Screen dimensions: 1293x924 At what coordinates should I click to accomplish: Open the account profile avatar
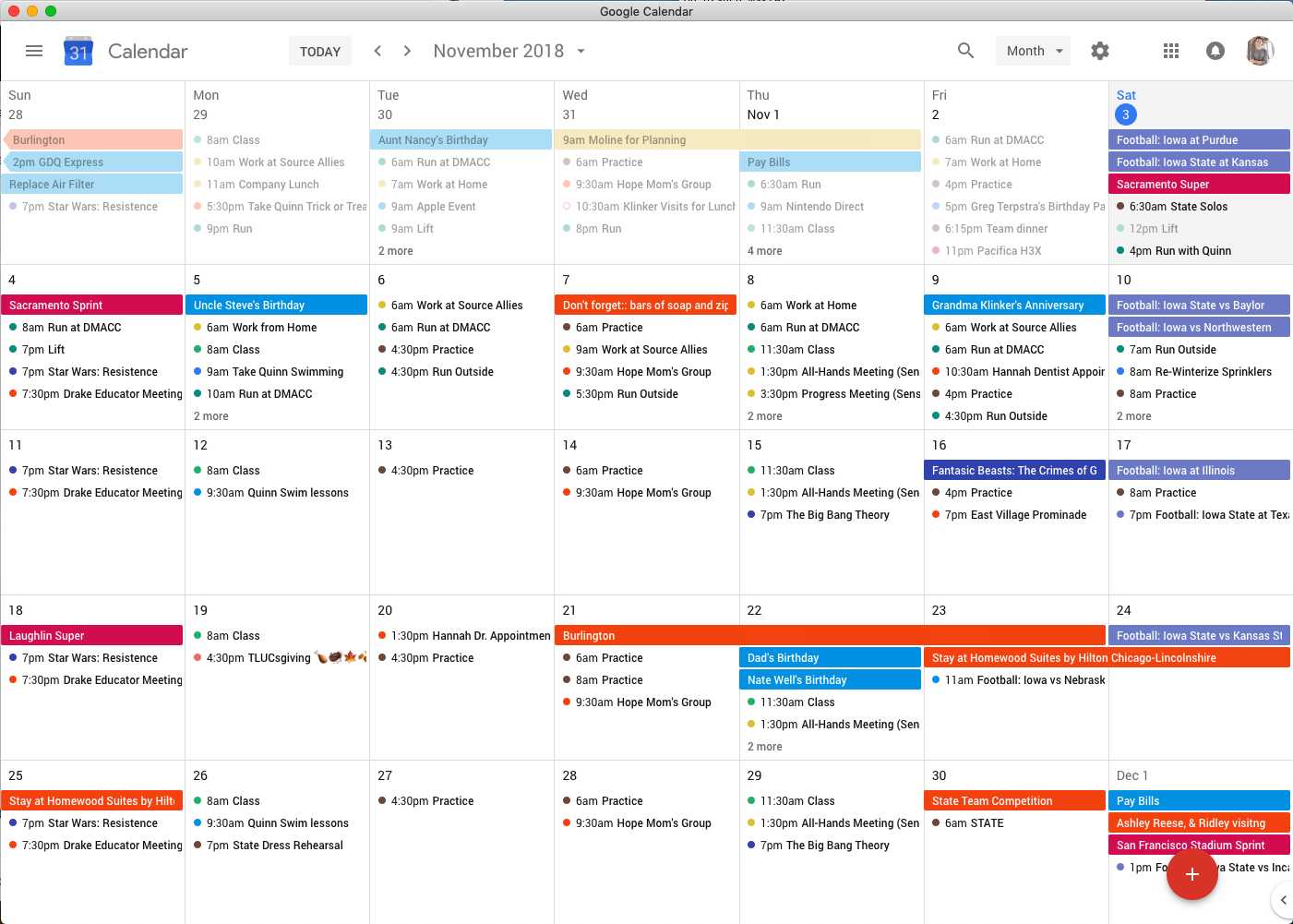tap(1260, 51)
